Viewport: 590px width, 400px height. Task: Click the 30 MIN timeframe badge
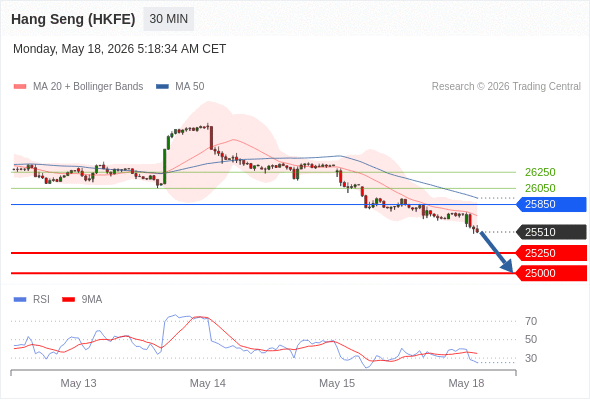click(169, 19)
